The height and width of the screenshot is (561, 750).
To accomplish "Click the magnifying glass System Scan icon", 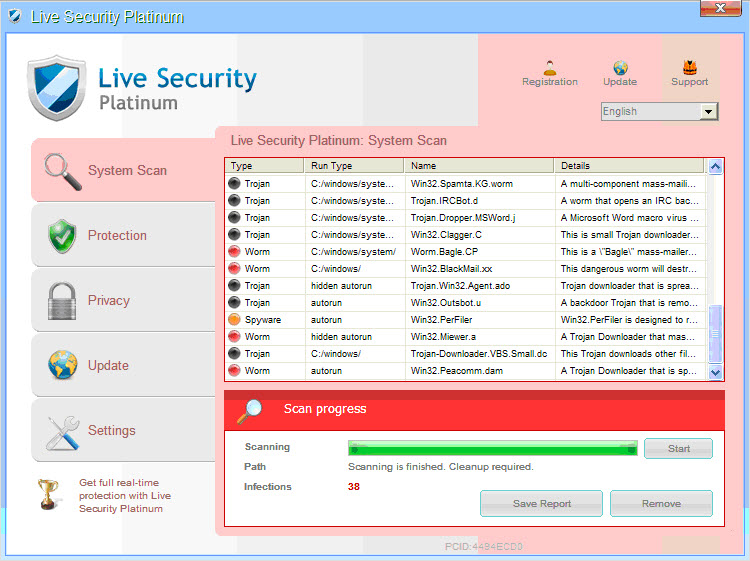I will click(62, 171).
